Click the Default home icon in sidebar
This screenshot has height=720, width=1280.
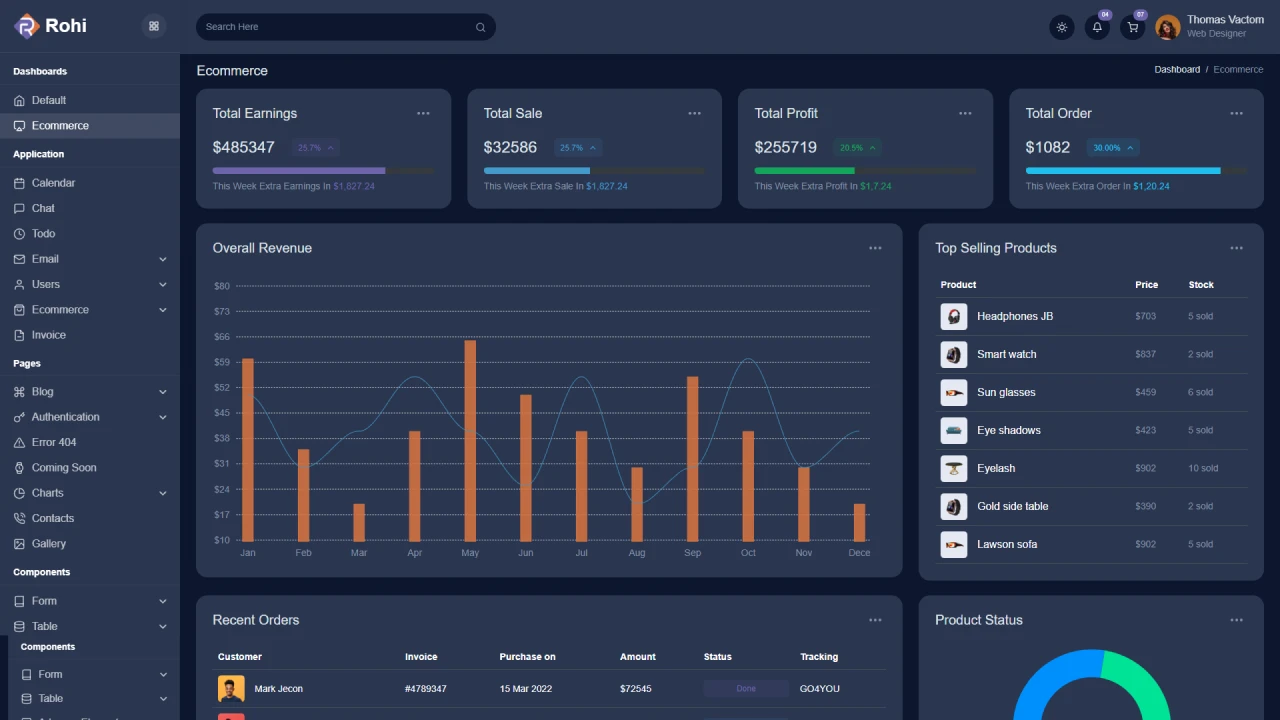[19, 100]
